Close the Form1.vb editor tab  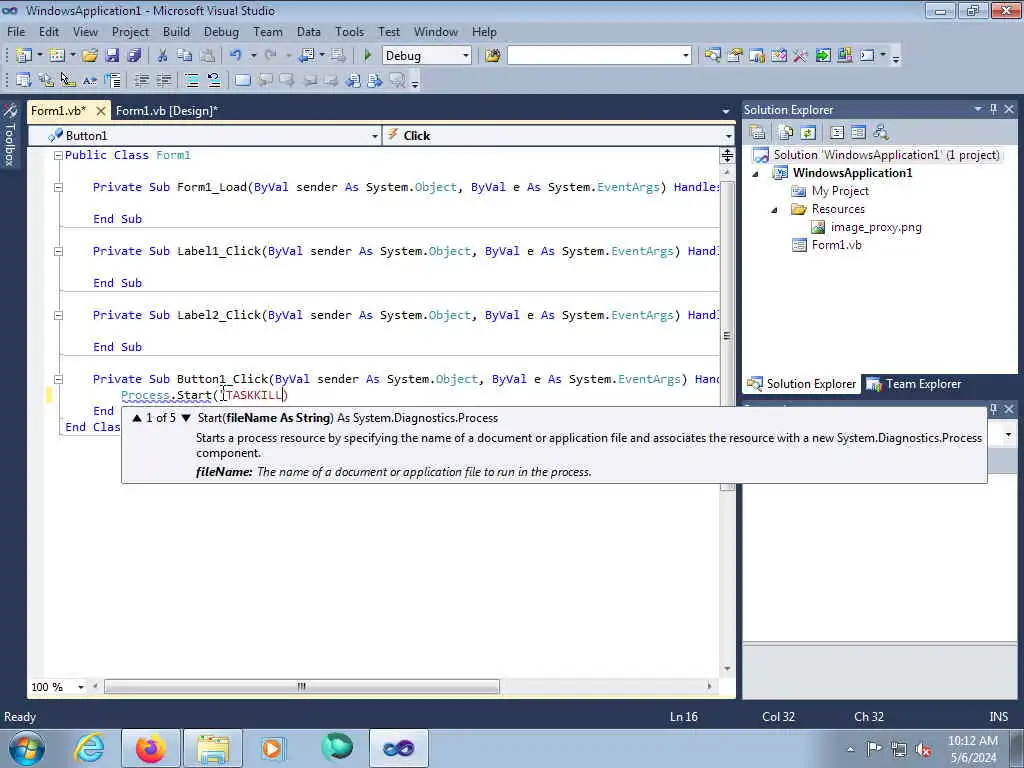coord(101,111)
